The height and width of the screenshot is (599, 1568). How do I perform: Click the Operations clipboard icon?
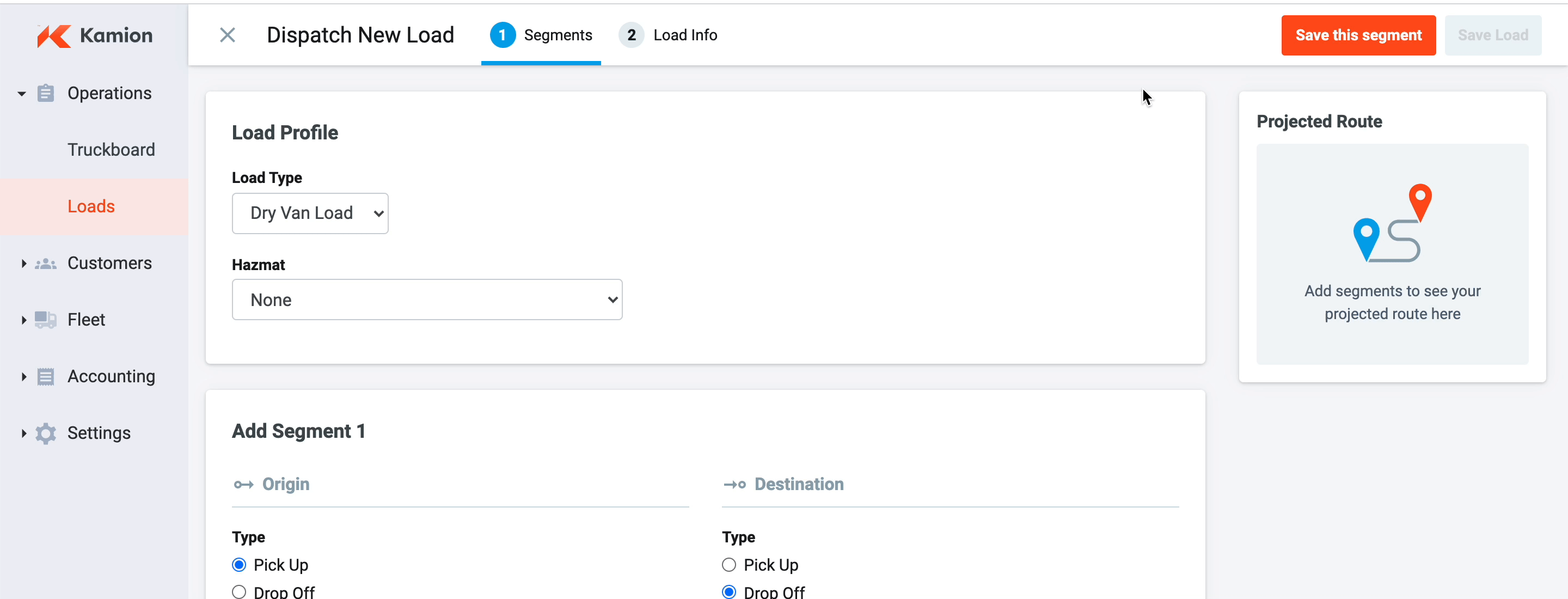[46, 93]
